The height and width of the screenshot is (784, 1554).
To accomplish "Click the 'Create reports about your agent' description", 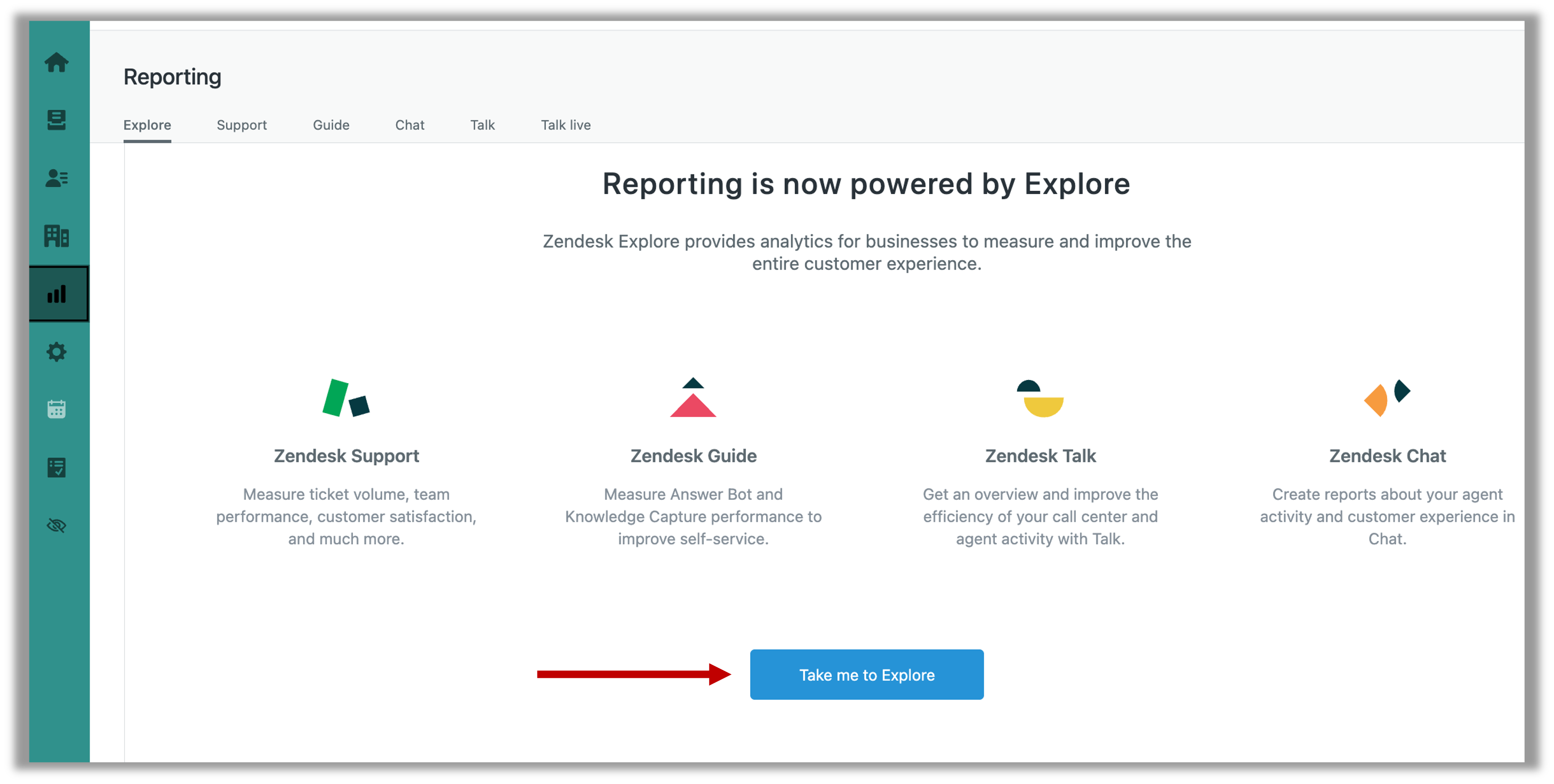I will [1388, 516].
